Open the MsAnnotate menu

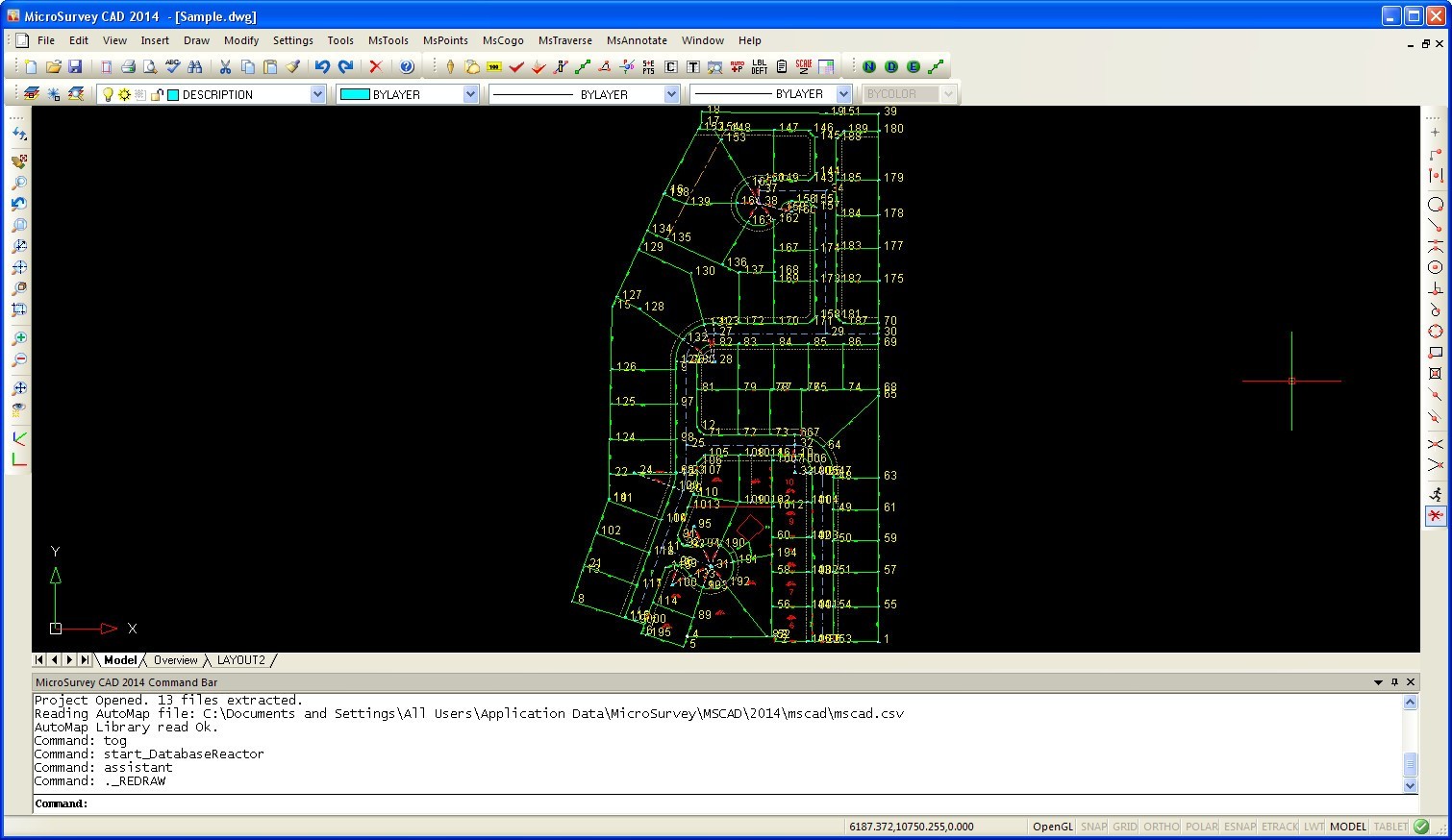click(637, 40)
